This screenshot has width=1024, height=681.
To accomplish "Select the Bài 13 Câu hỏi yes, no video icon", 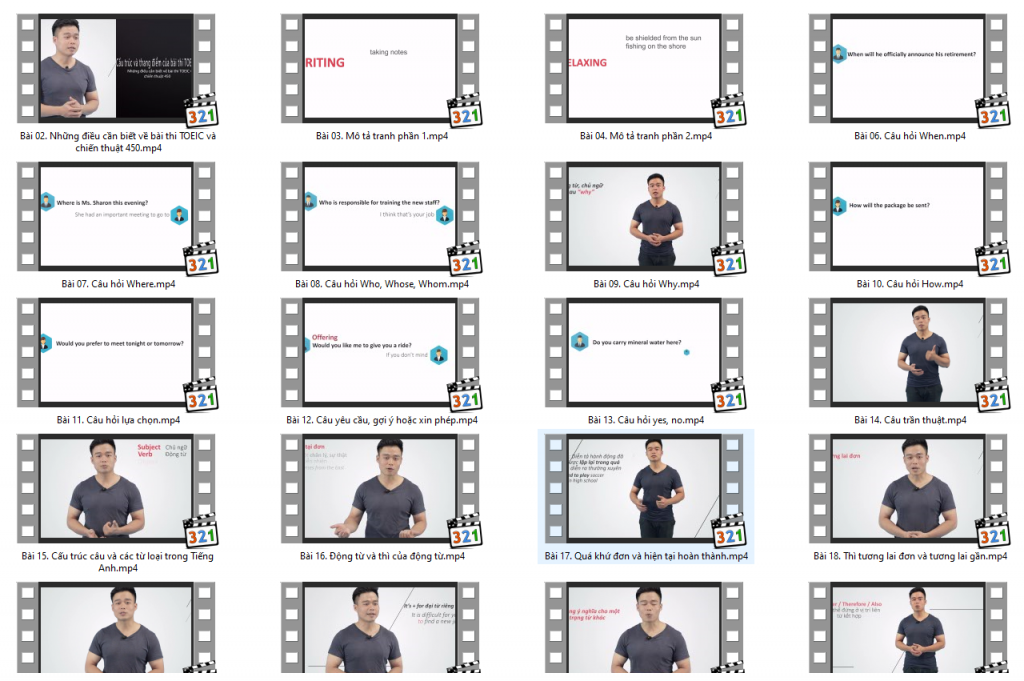I will [645, 353].
